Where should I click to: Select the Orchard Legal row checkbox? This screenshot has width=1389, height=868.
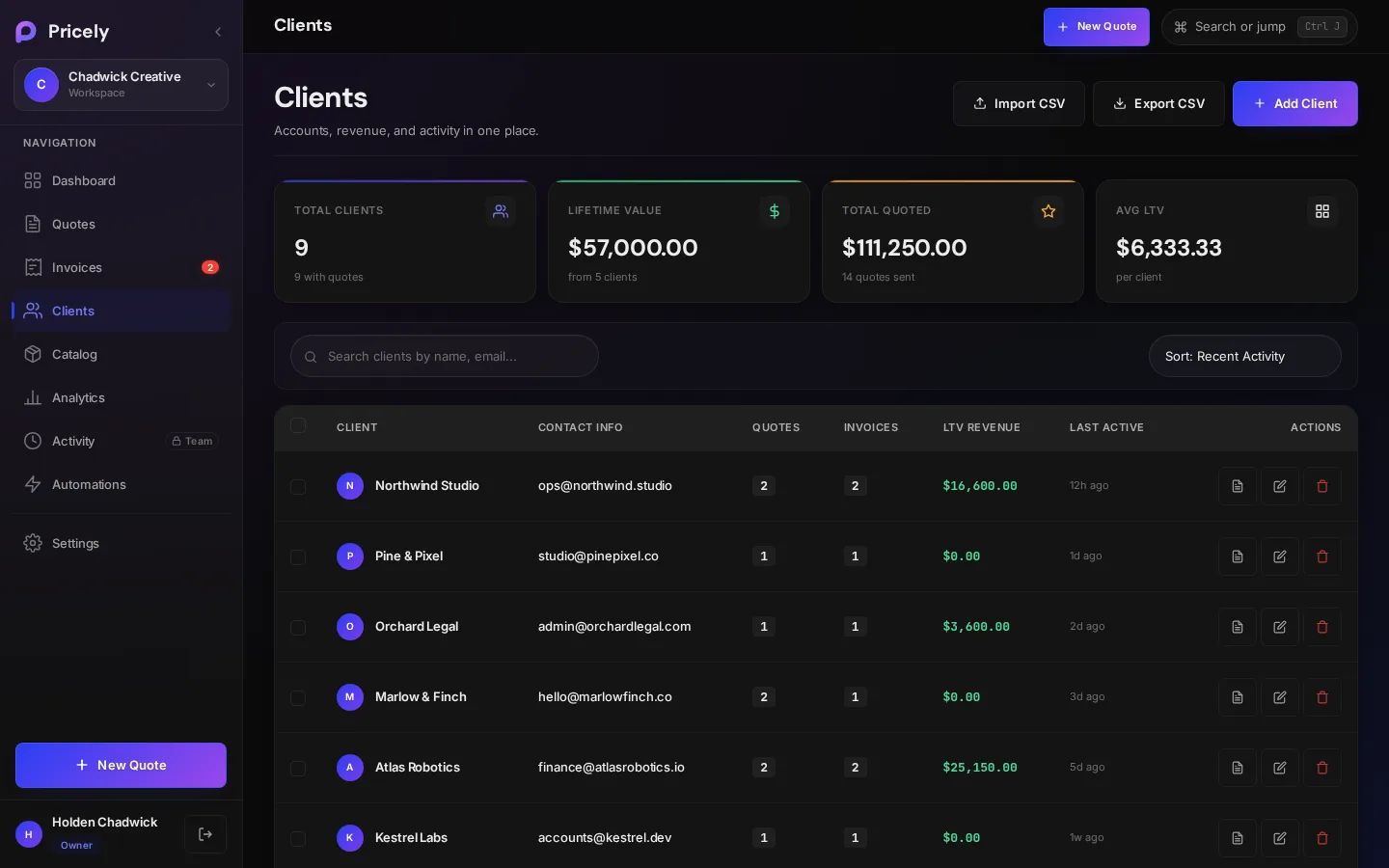tap(298, 628)
